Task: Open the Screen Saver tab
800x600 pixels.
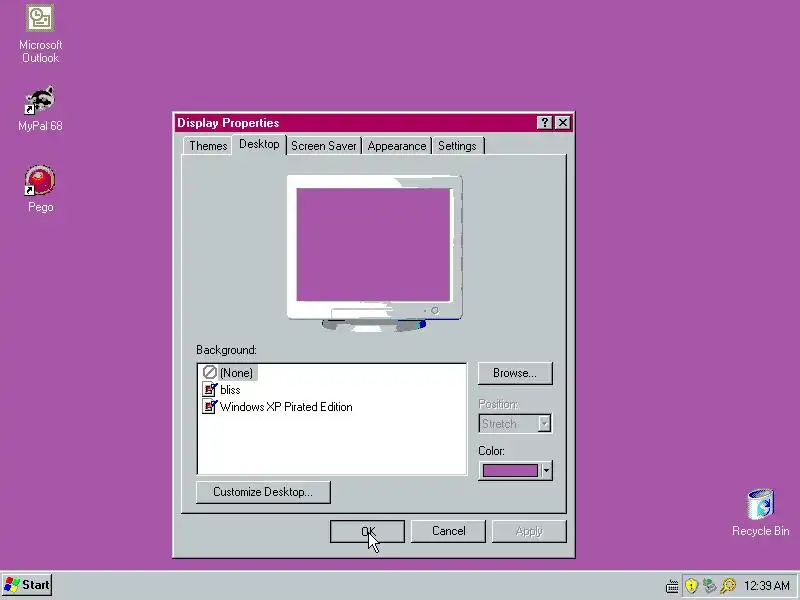Action: (x=323, y=146)
